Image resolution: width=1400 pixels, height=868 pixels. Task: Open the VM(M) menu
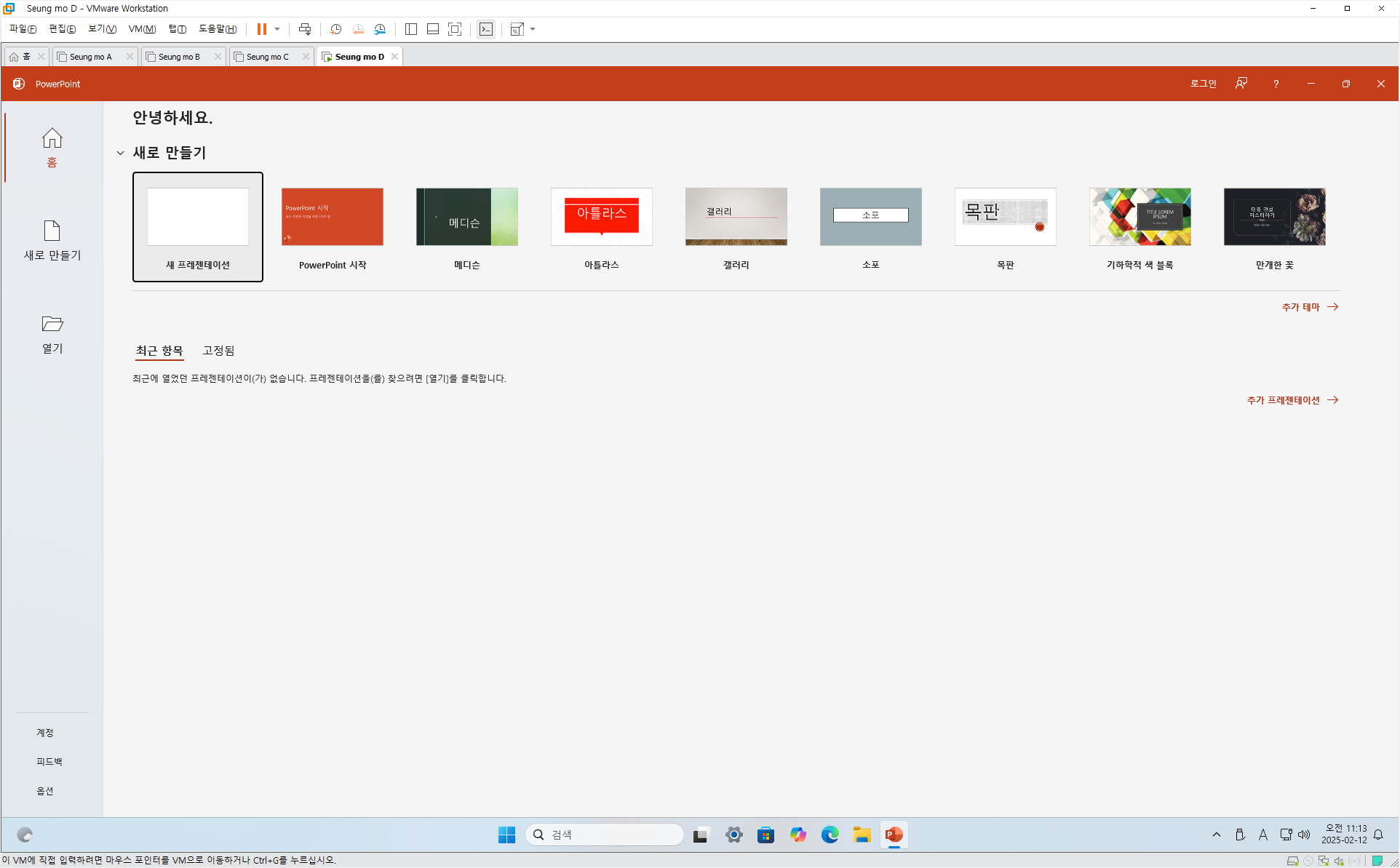tap(142, 29)
